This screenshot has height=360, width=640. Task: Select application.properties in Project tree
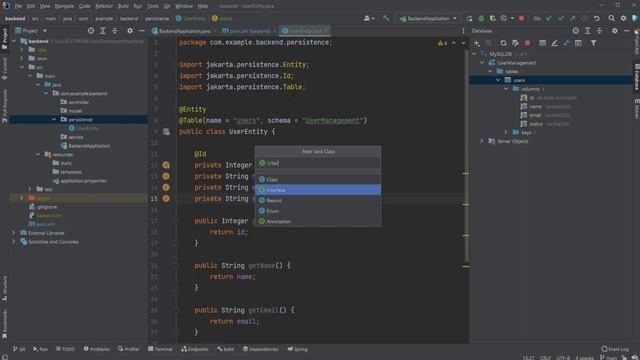(x=80, y=180)
